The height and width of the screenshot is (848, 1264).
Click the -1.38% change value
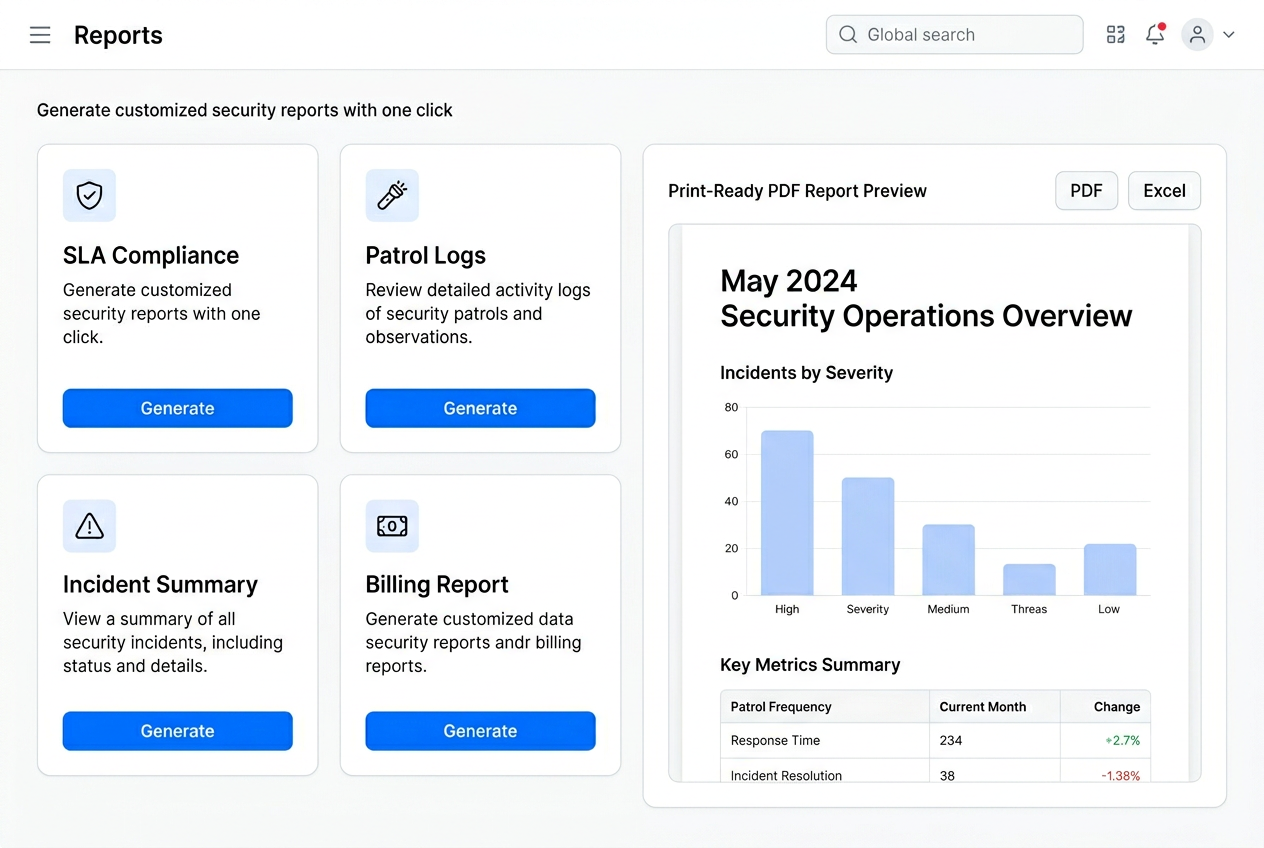(x=1120, y=776)
